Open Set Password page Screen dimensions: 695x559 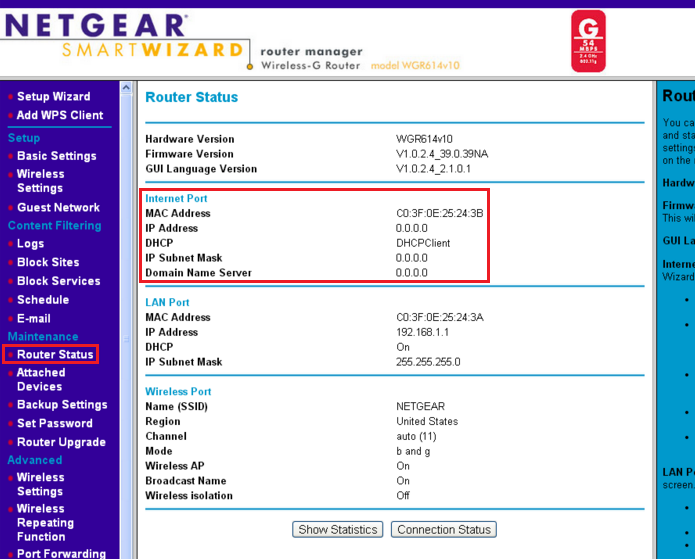coord(55,423)
